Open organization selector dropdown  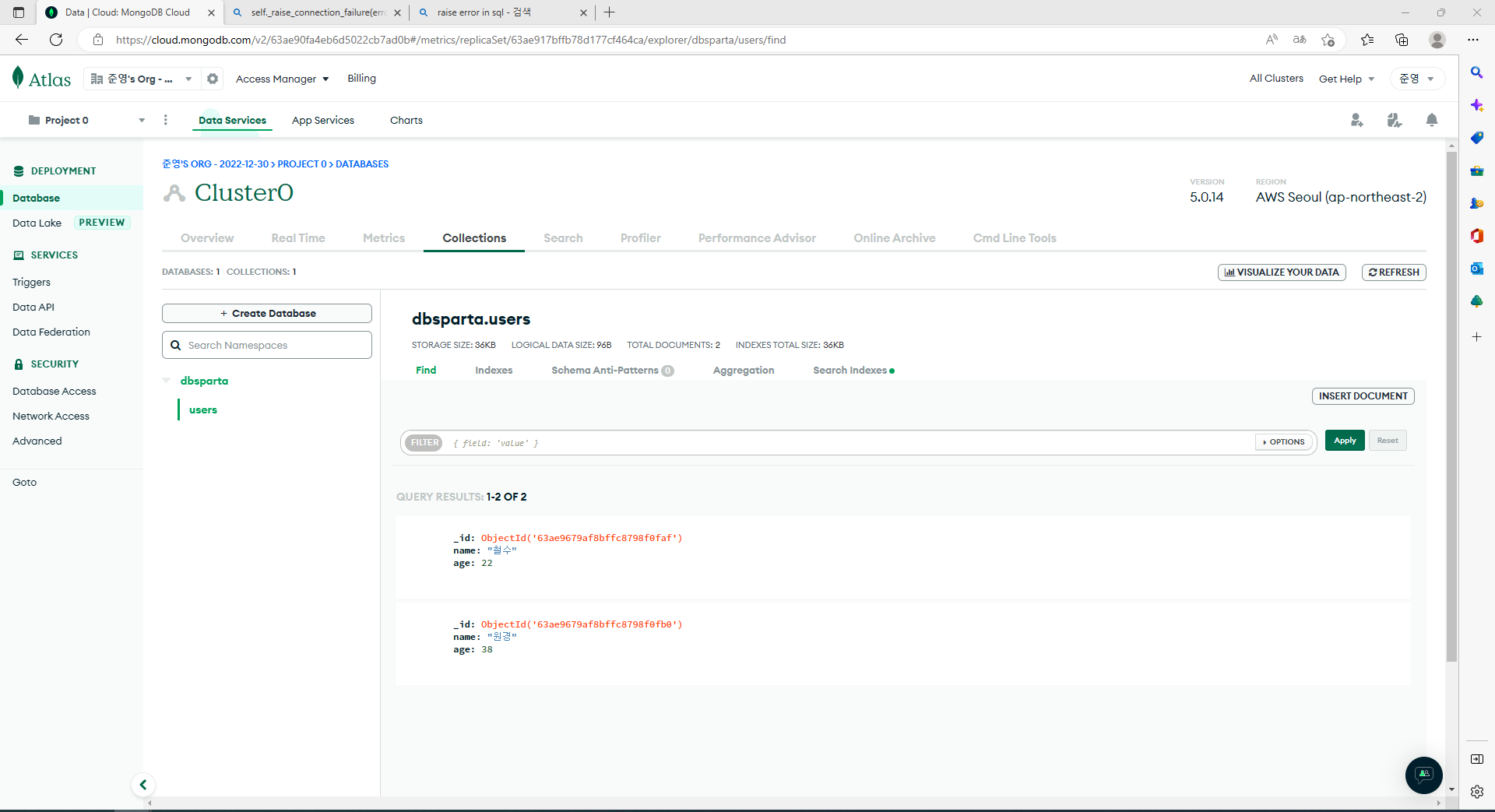click(x=141, y=79)
